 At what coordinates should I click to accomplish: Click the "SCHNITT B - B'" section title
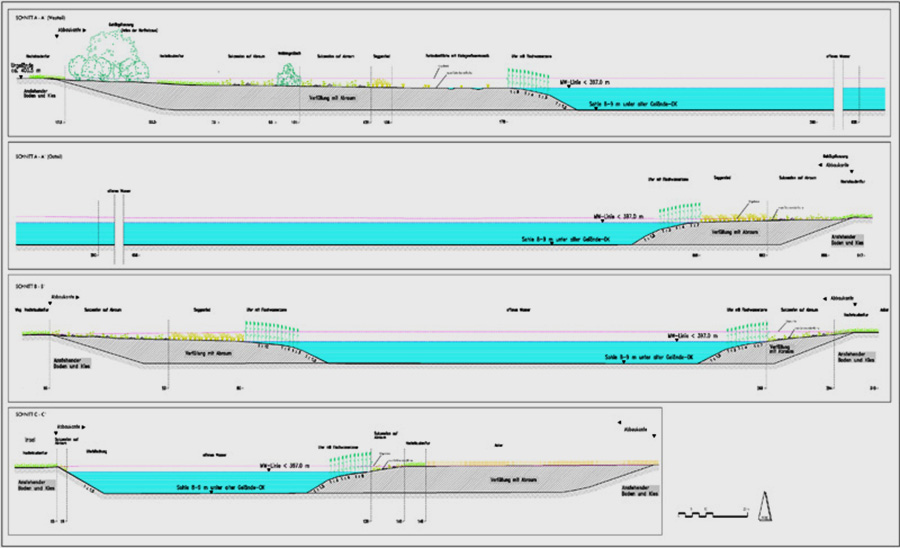[x=29, y=286]
